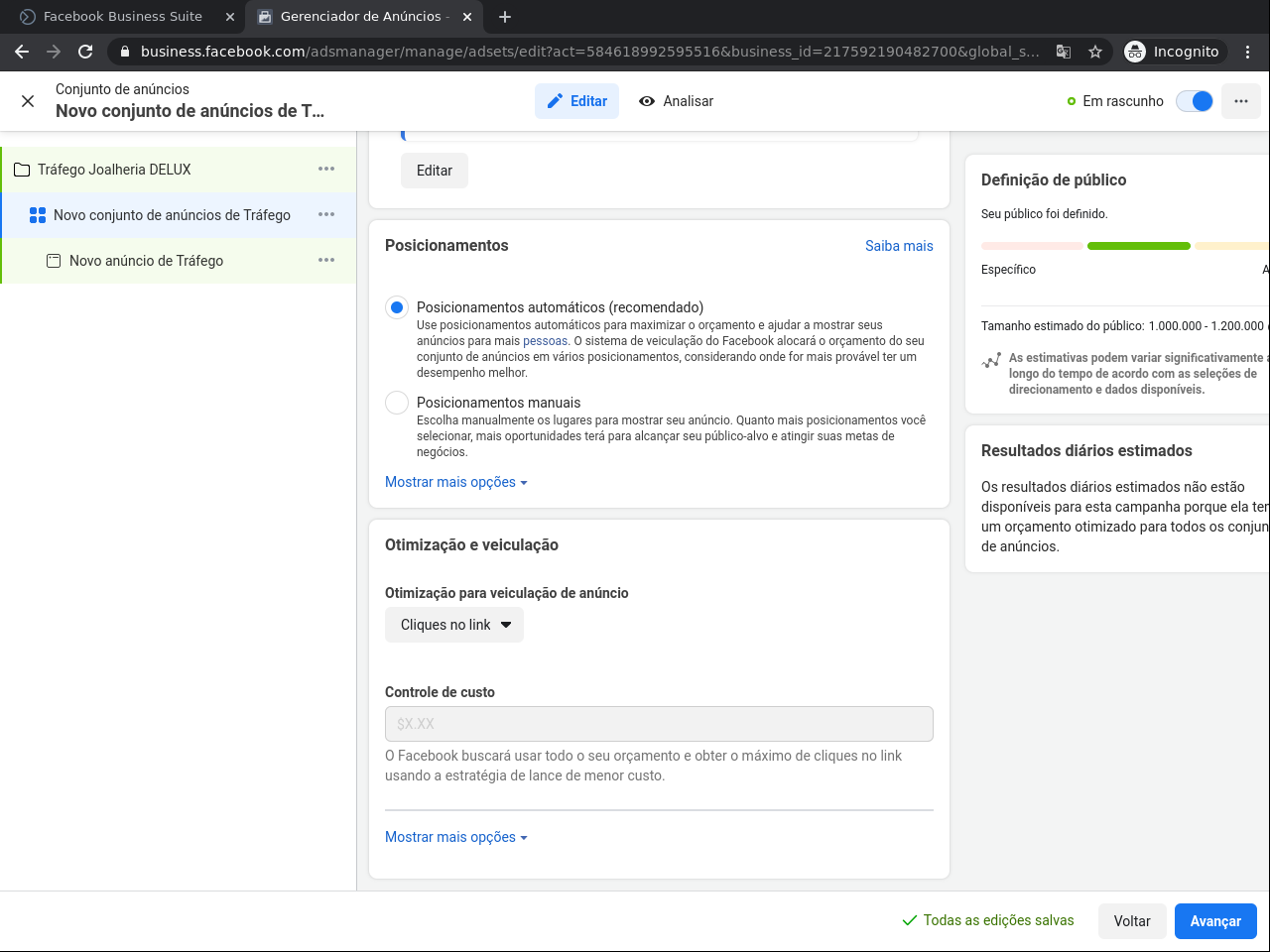
Task: Open the three-dot menu beside the draft toggle
Action: [1240, 101]
